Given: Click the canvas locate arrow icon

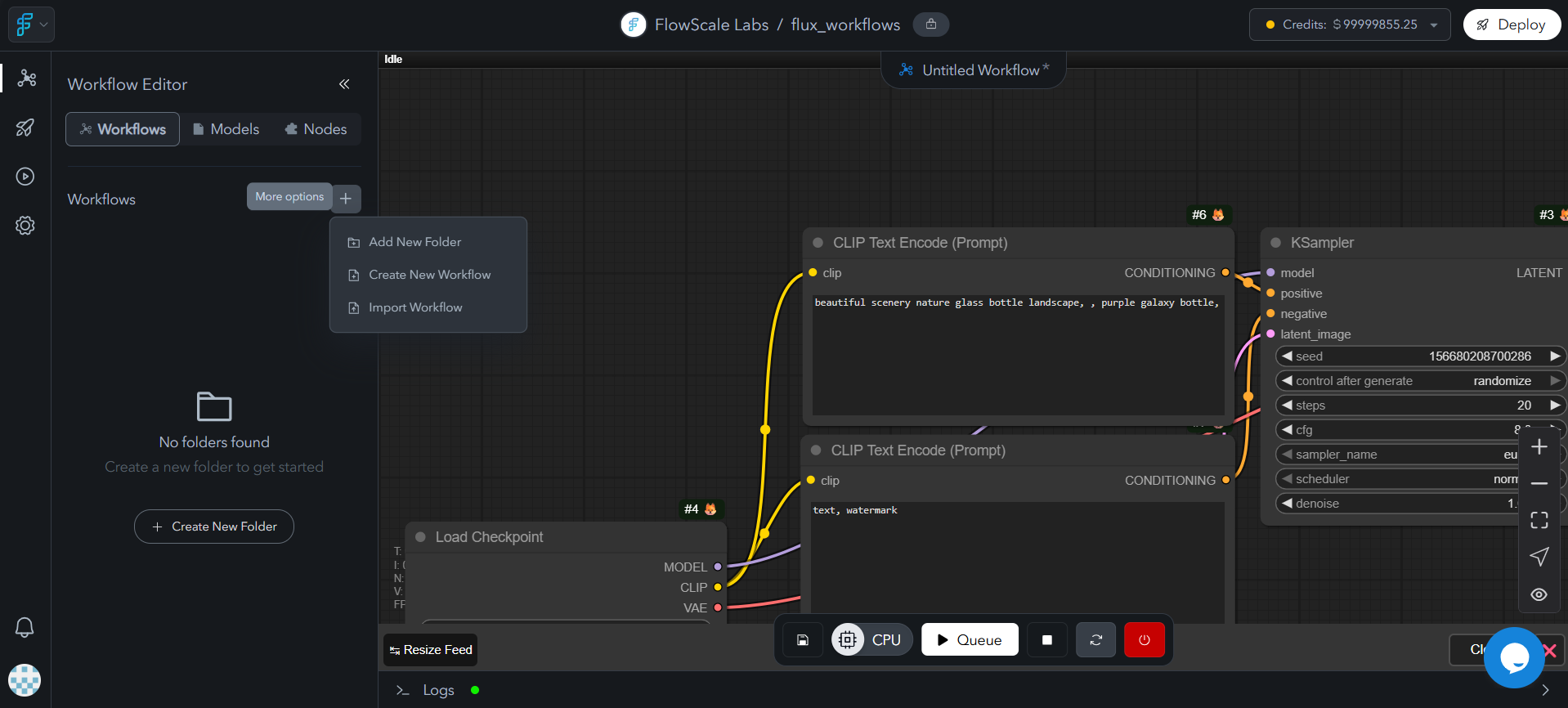Looking at the screenshot, I should (x=1539, y=557).
